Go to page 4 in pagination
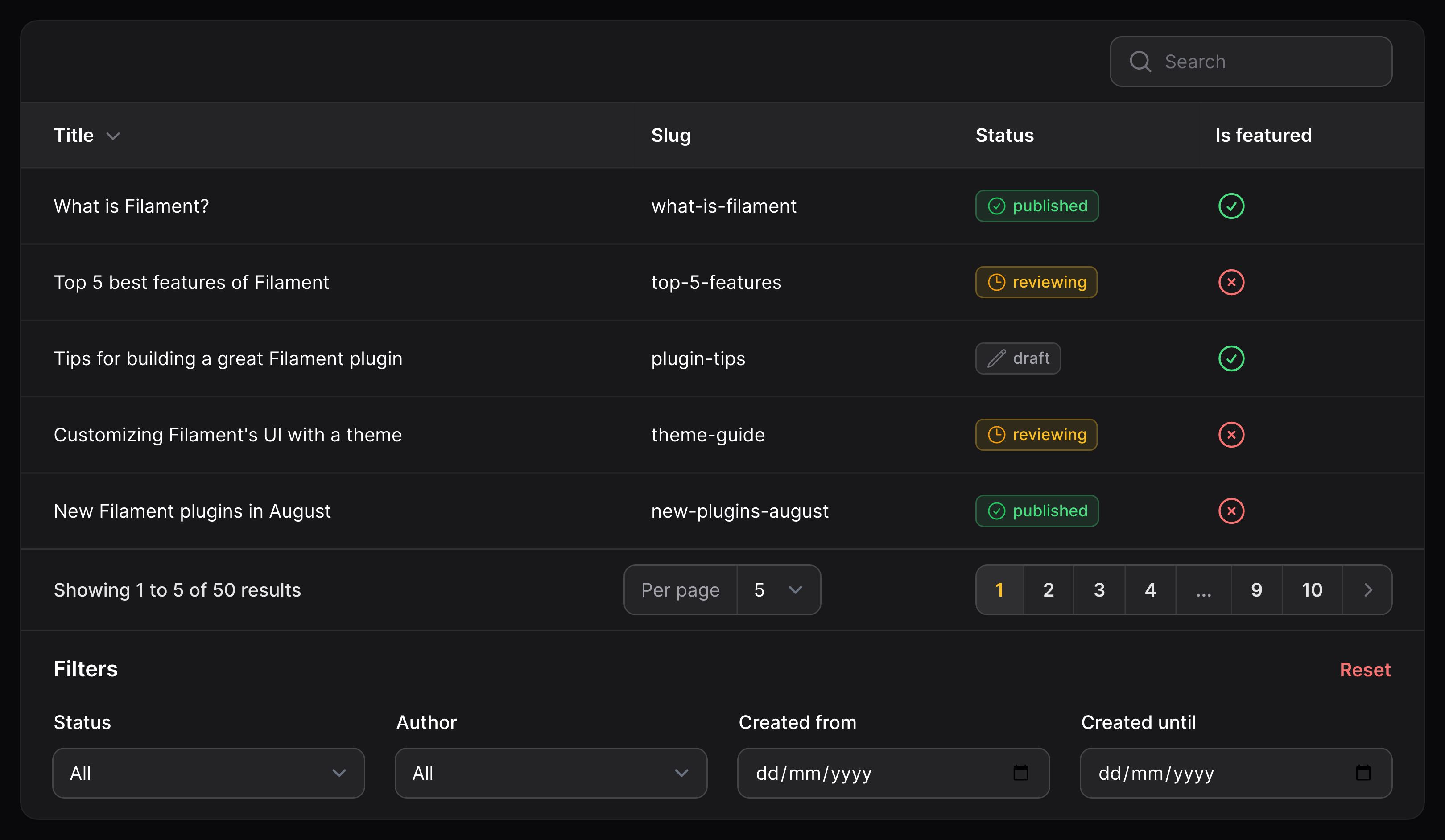The image size is (1445, 840). click(1150, 590)
